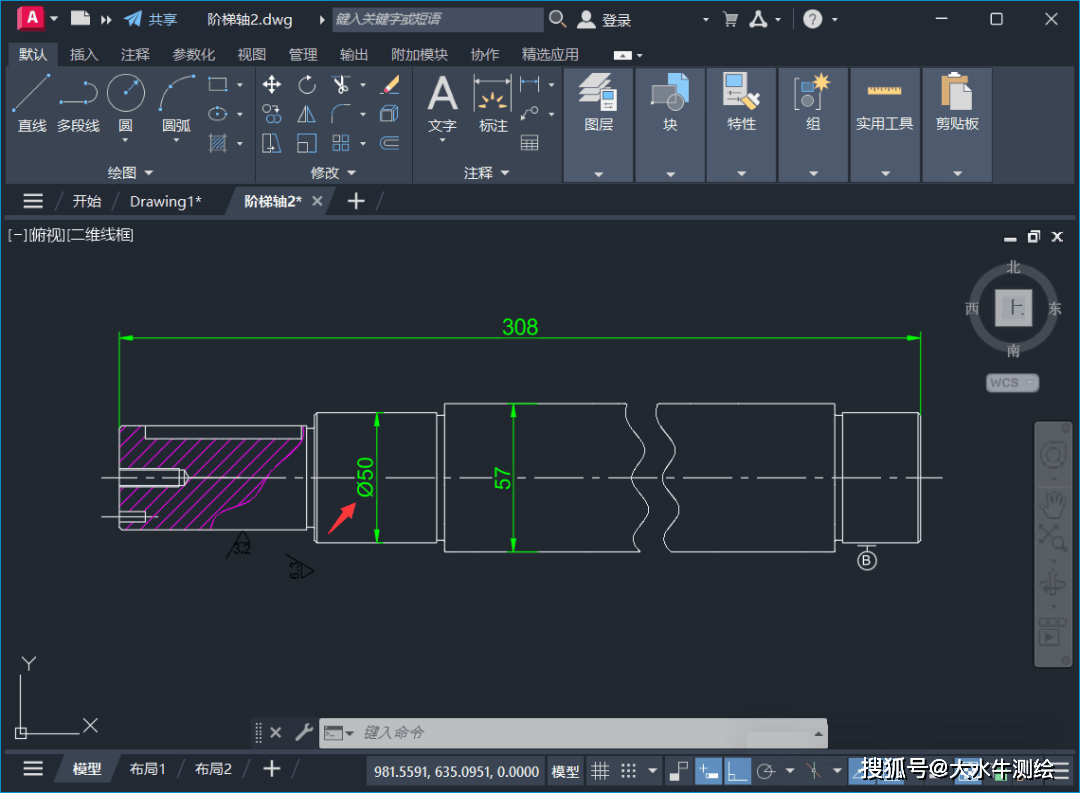The height and width of the screenshot is (793, 1080).
Task: Click the Share (共享) button
Action: tap(152, 19)
